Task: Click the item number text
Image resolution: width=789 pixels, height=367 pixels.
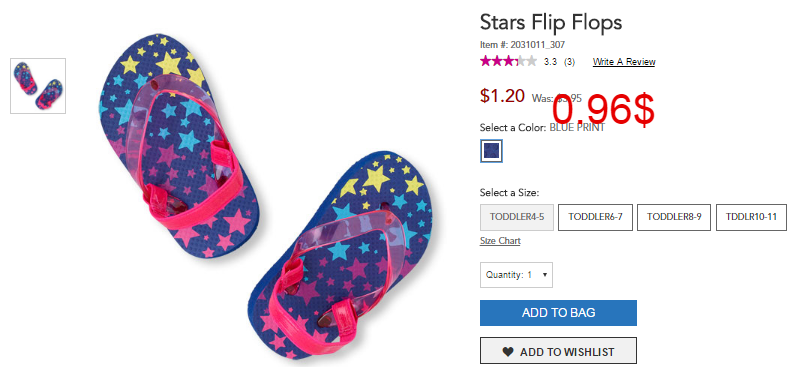Action: (x=522, y=45)
